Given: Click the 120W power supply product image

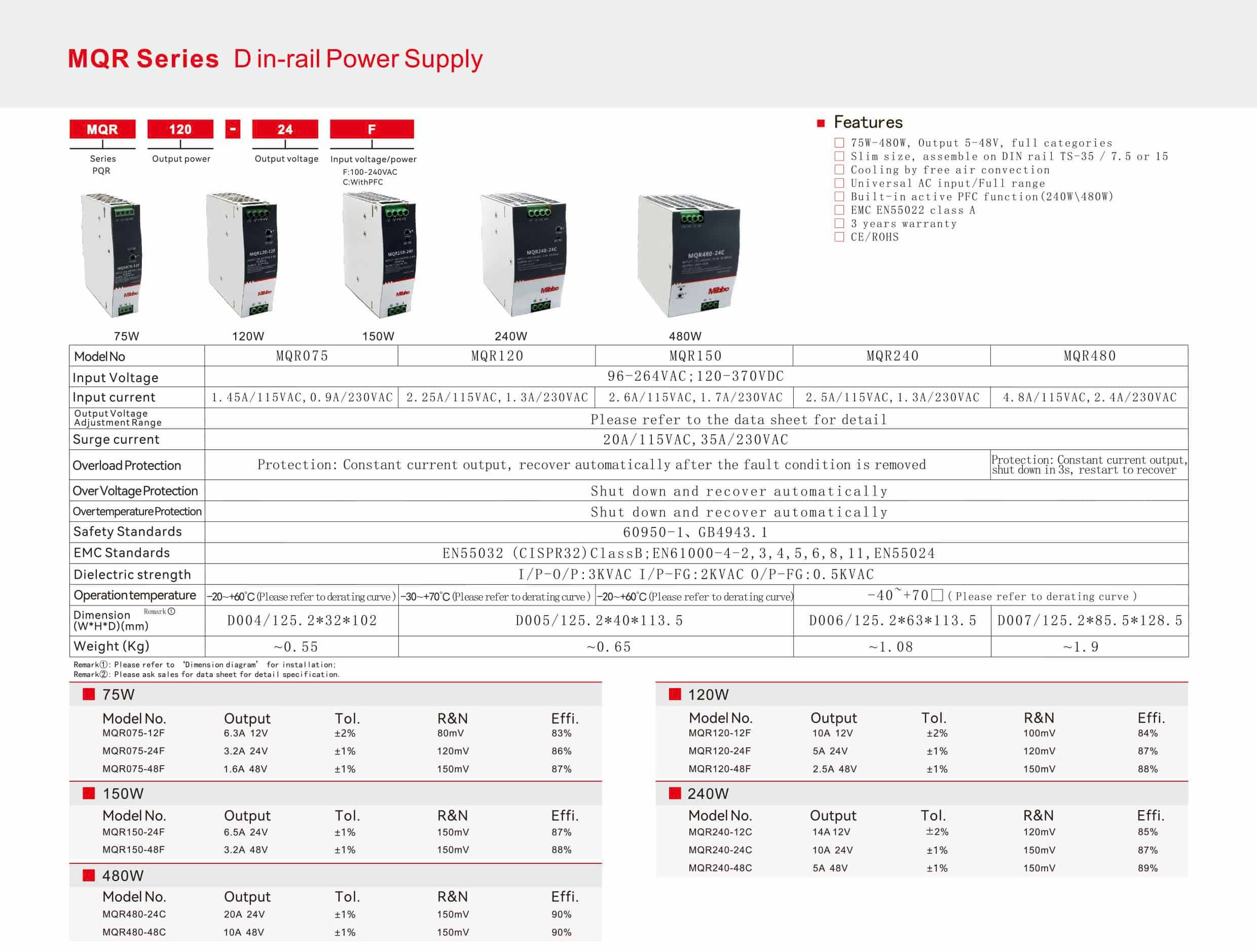Looking at the screenshot, I should 242,255.
